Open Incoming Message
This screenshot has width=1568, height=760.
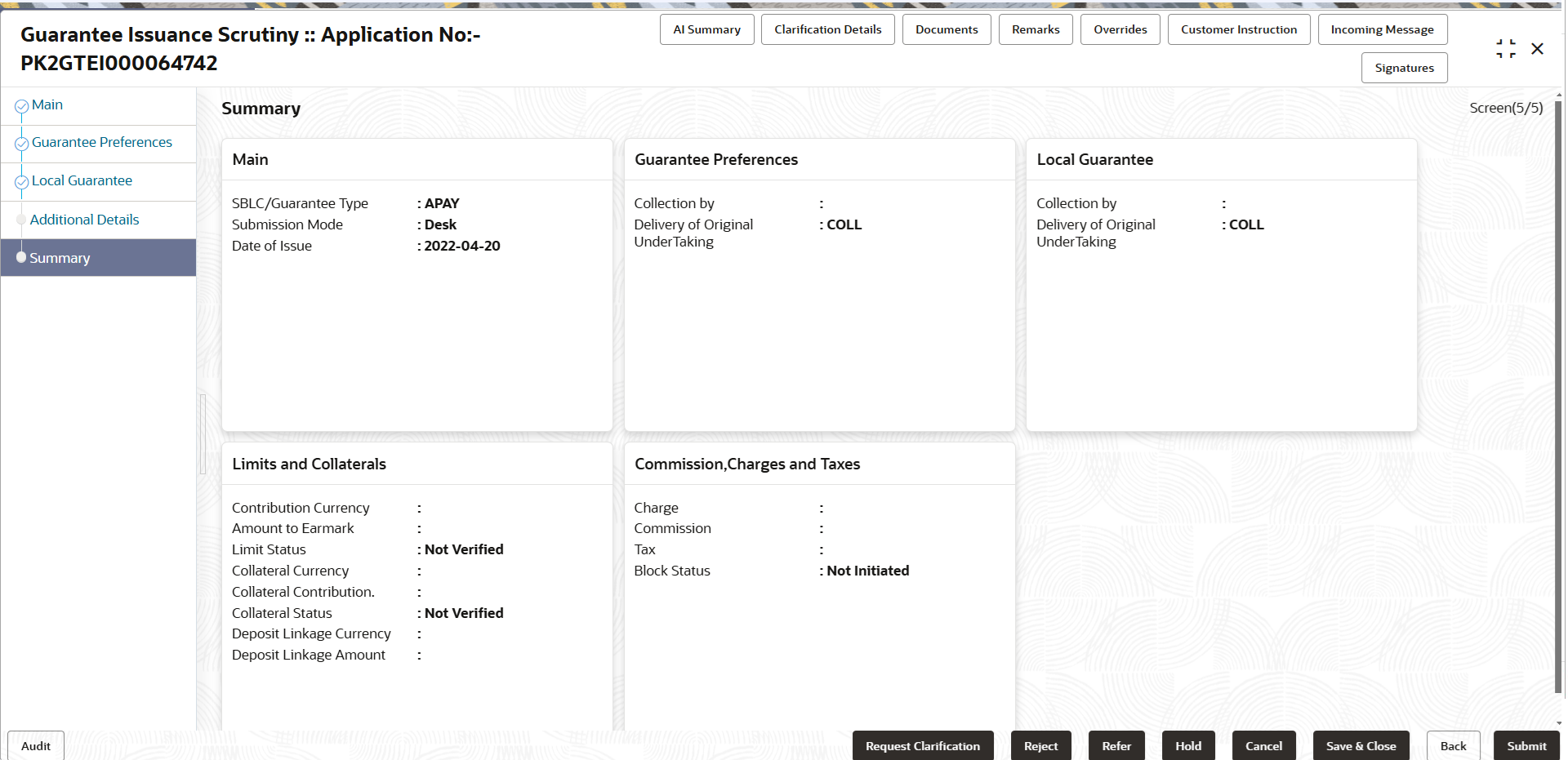pos(1382,29)
